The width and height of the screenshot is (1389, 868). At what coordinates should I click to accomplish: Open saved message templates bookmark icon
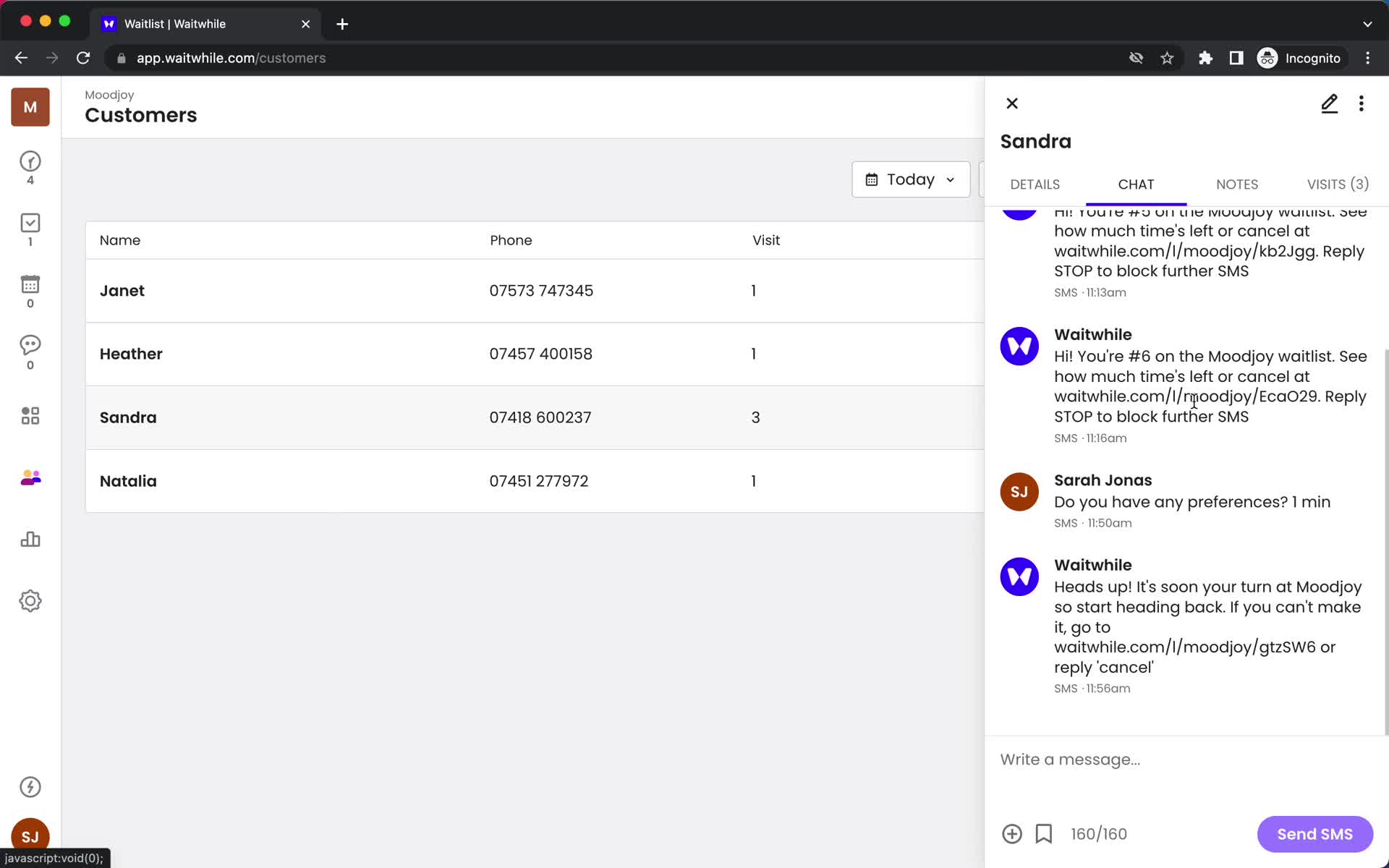coord(1044,834)
